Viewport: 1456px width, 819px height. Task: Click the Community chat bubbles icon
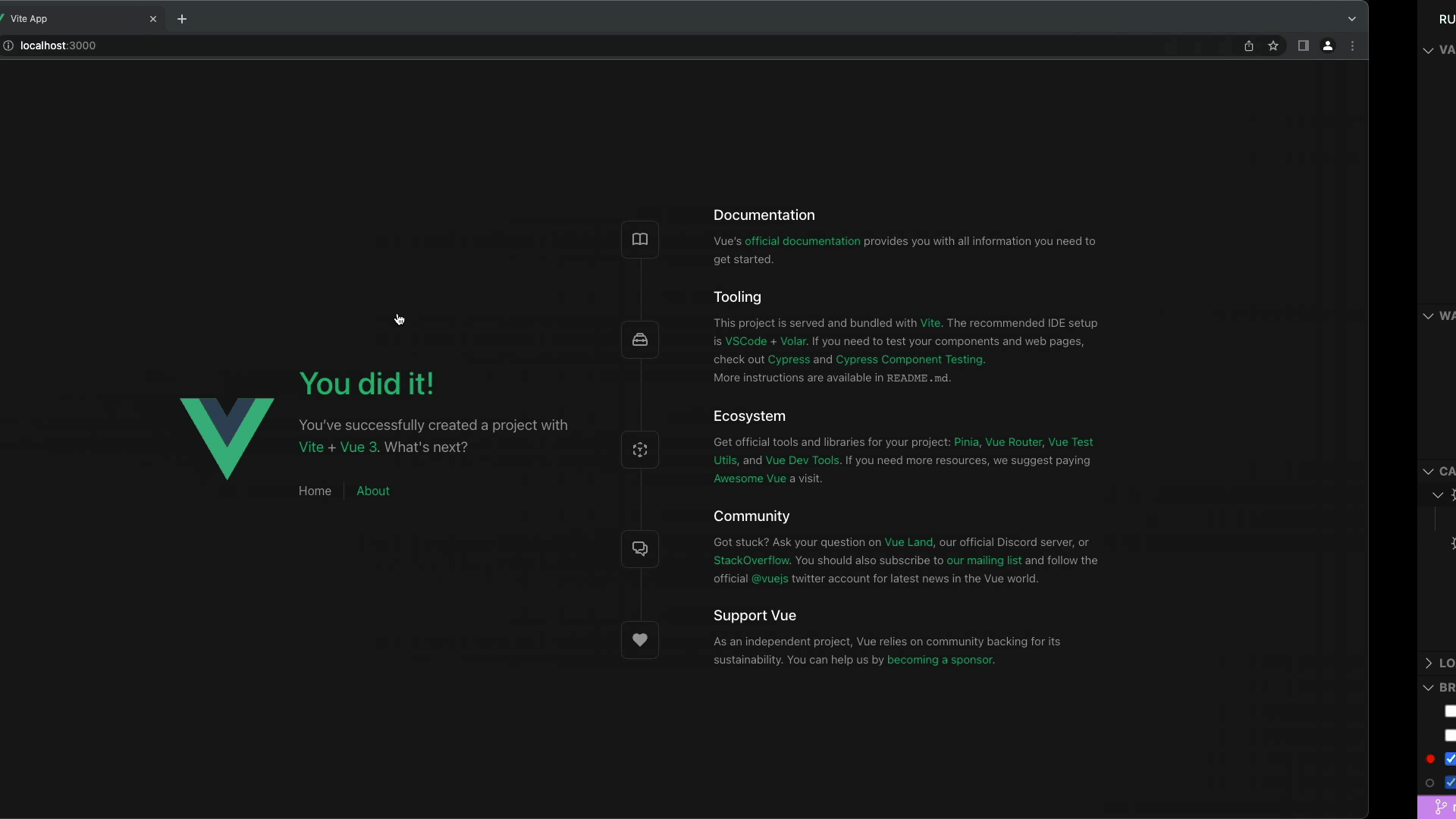click(x=640, y=548)
